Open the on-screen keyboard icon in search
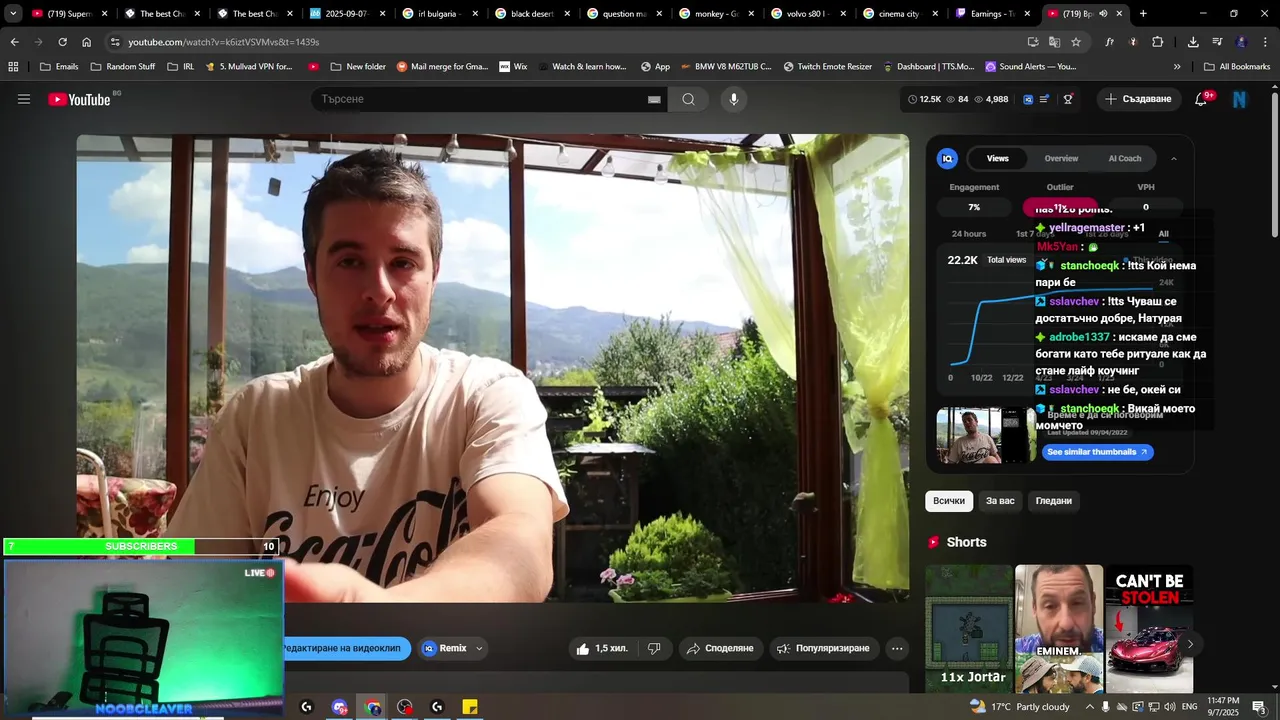 tap(654, 99)
